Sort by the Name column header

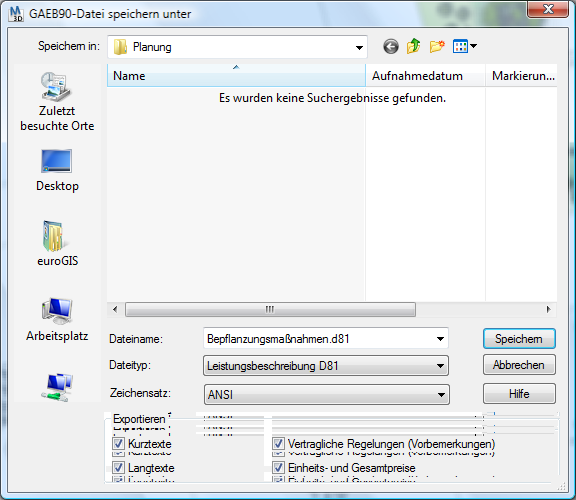tap(236, 76)
